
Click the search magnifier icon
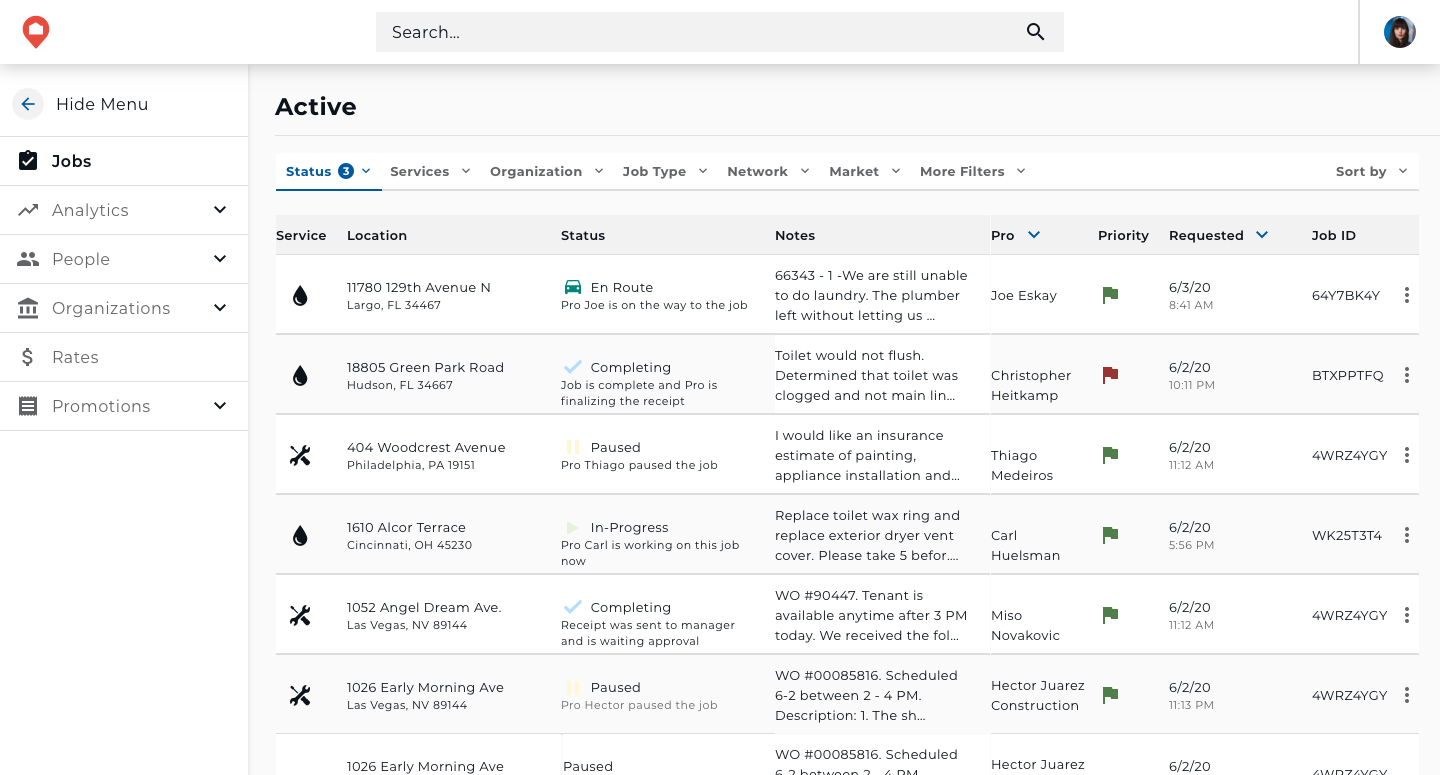point(1035,32)
